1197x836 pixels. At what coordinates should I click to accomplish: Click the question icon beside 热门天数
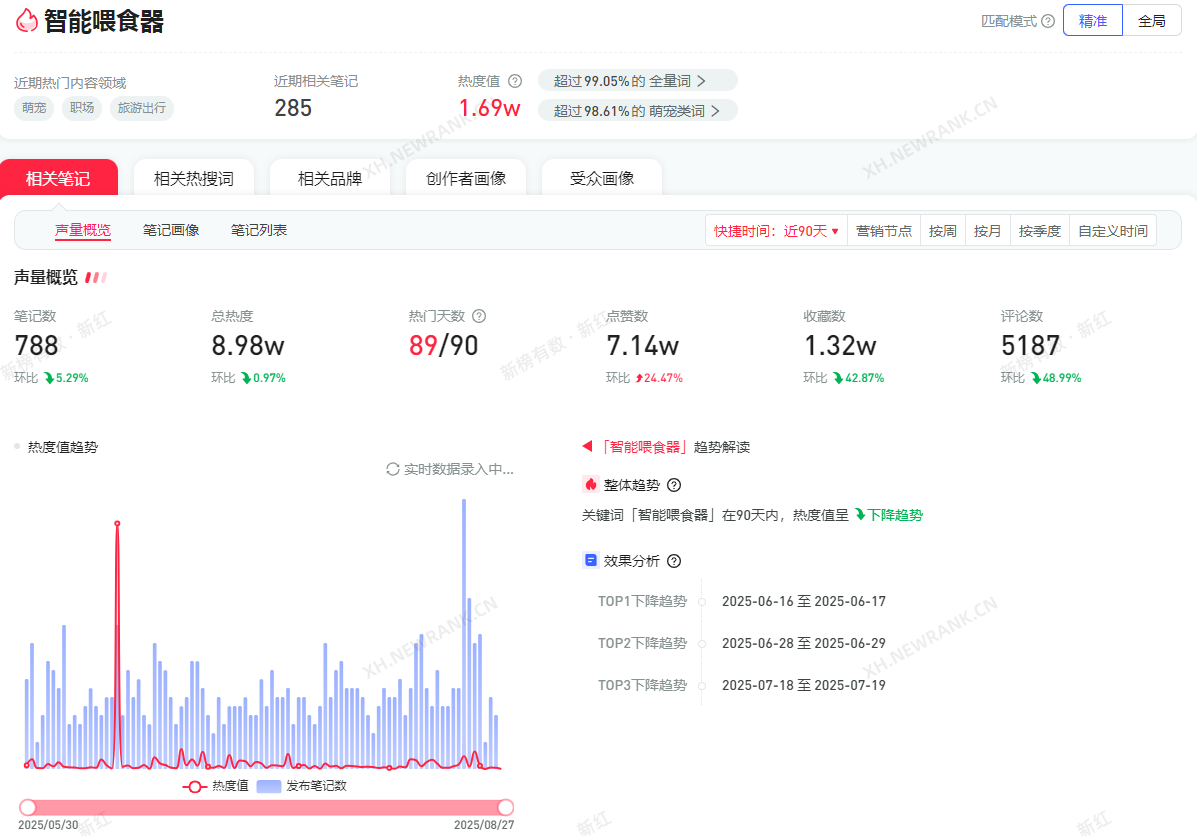pos(479,316)
